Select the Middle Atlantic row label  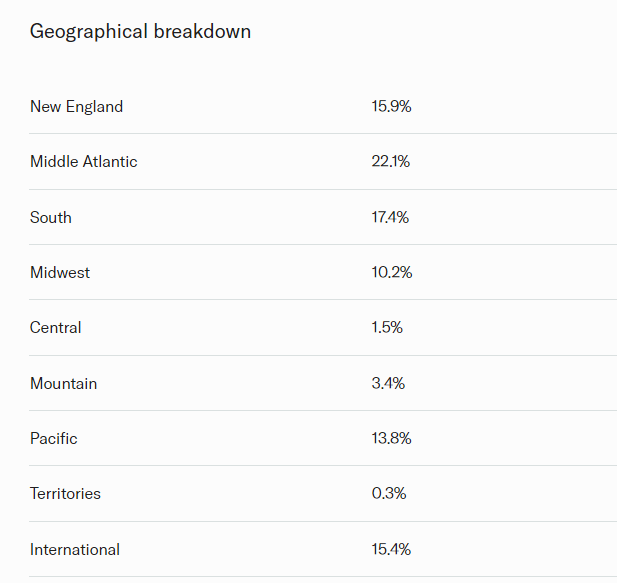point(83,162)
